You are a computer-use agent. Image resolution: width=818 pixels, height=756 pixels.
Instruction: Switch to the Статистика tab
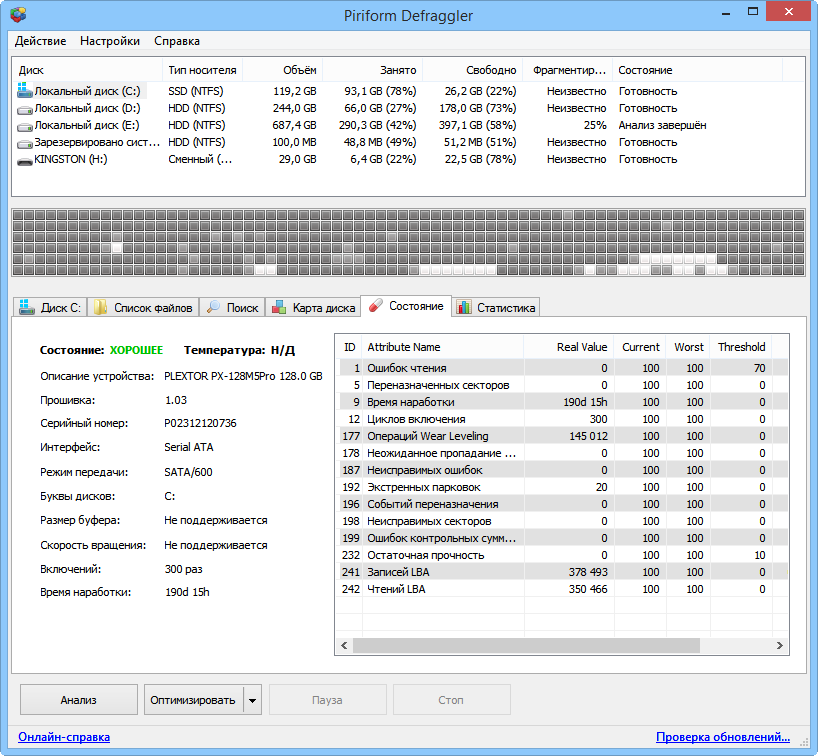click(496, 307)
